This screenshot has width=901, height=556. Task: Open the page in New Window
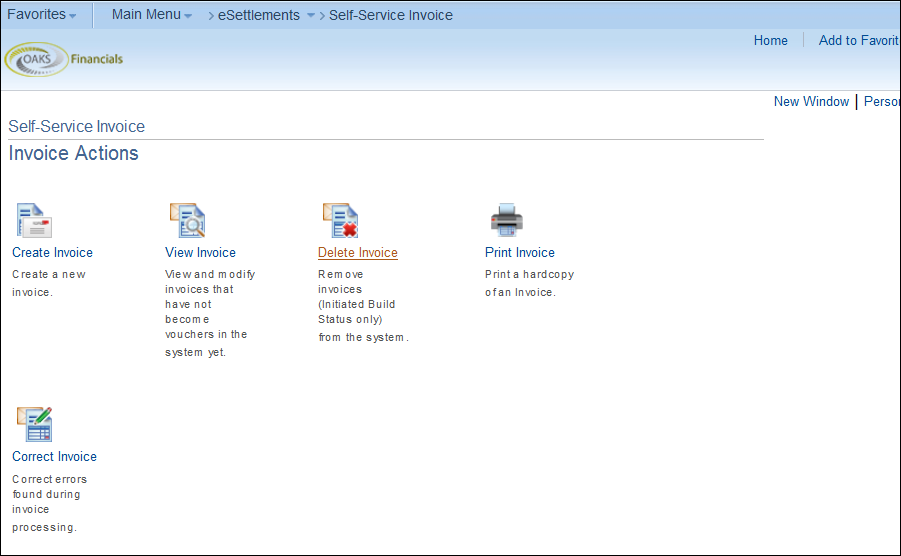(811, 102)
